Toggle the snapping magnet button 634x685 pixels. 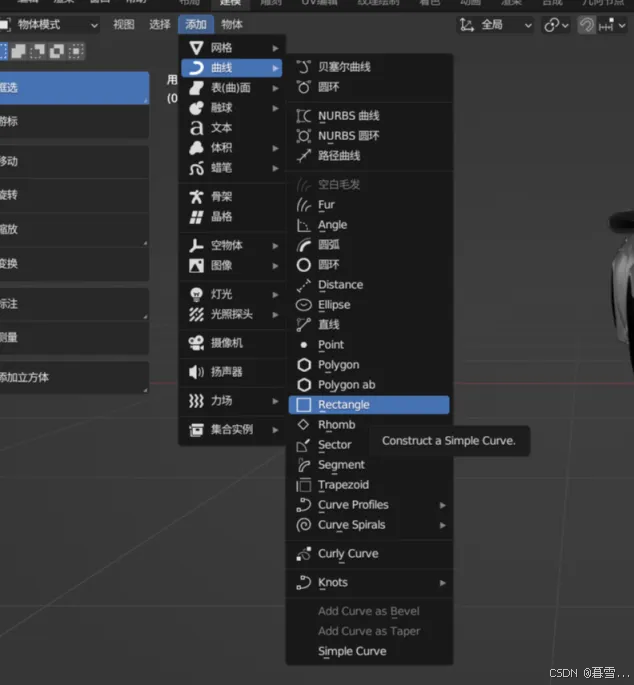[586, 25]
